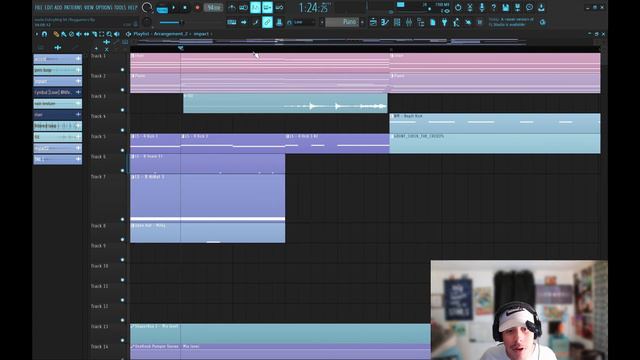Mute Track 8 via its dot
The width and height of the screenshot is (640, 360).
pyautogui.click(x=122, y=240)
